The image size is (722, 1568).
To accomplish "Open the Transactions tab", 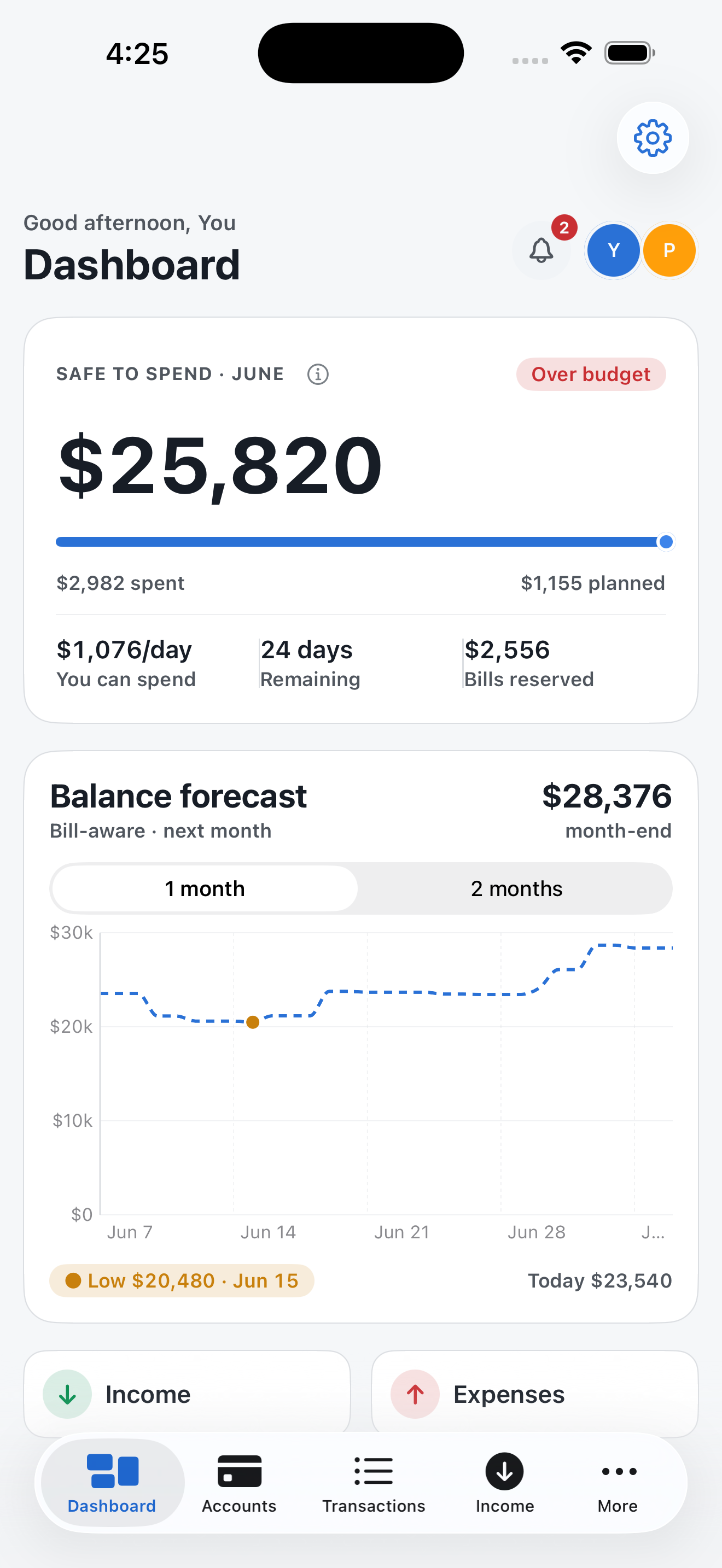I will click(x=373, y=1483).
